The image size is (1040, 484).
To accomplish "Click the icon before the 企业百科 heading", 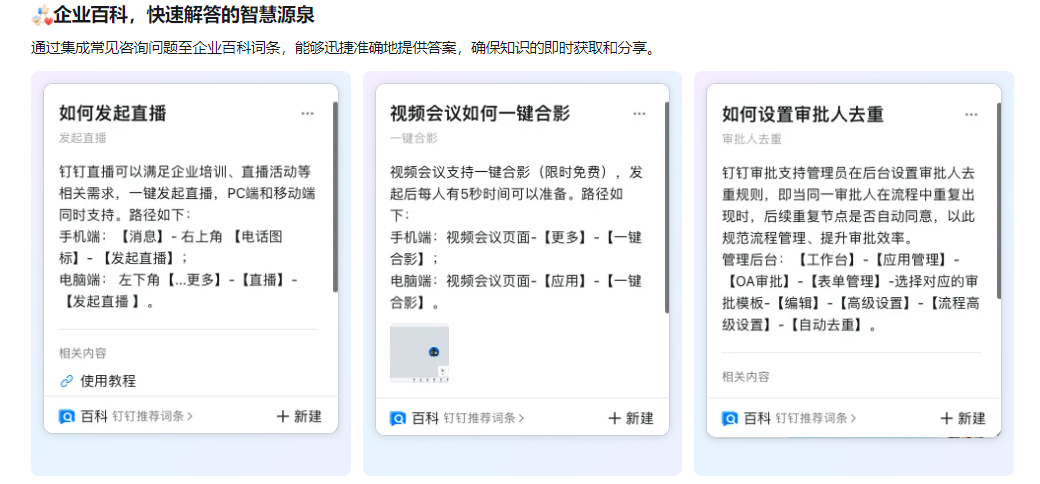I will (42, 16).
